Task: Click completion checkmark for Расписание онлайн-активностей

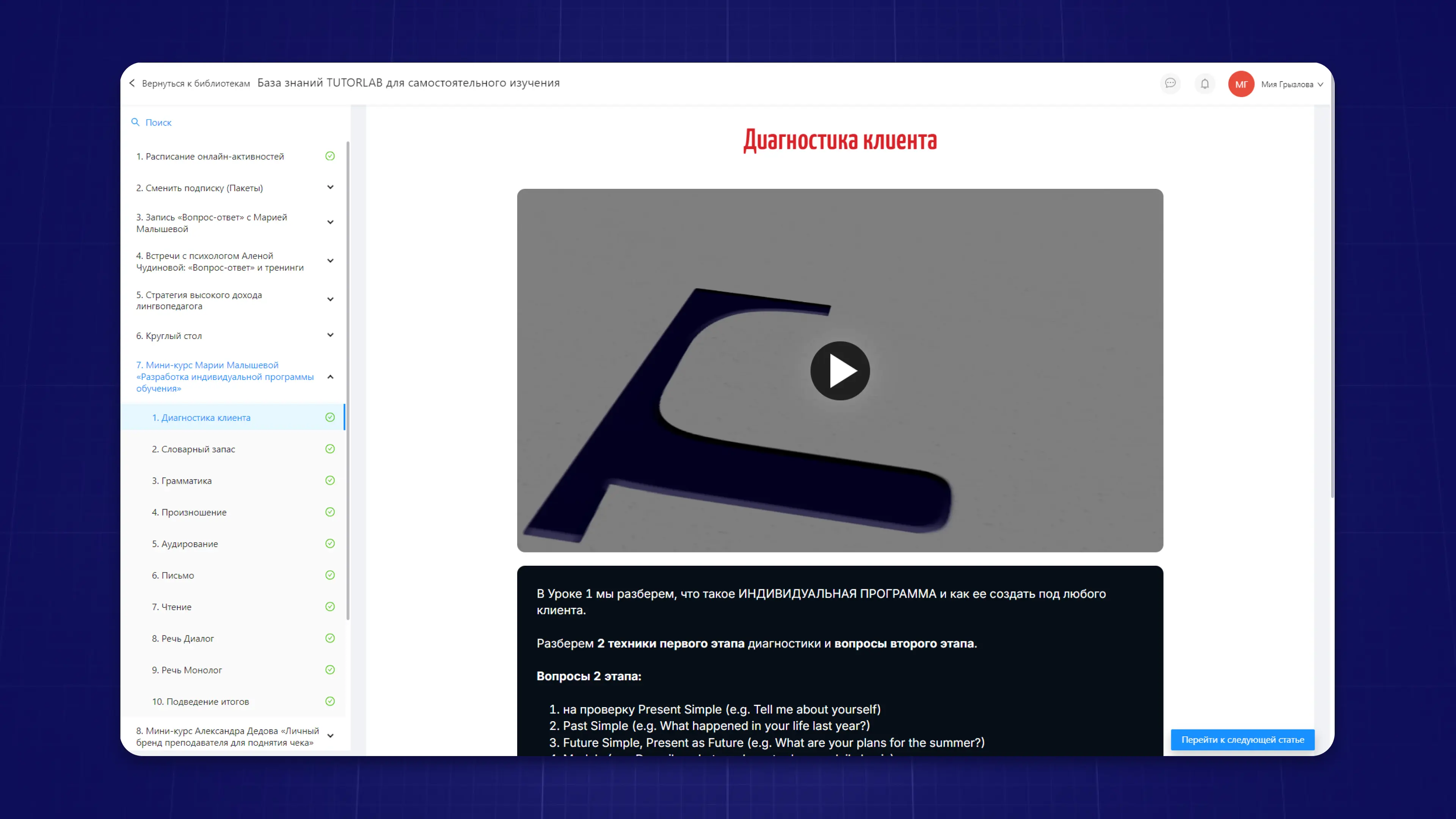Action: click(x=330, y=156)
